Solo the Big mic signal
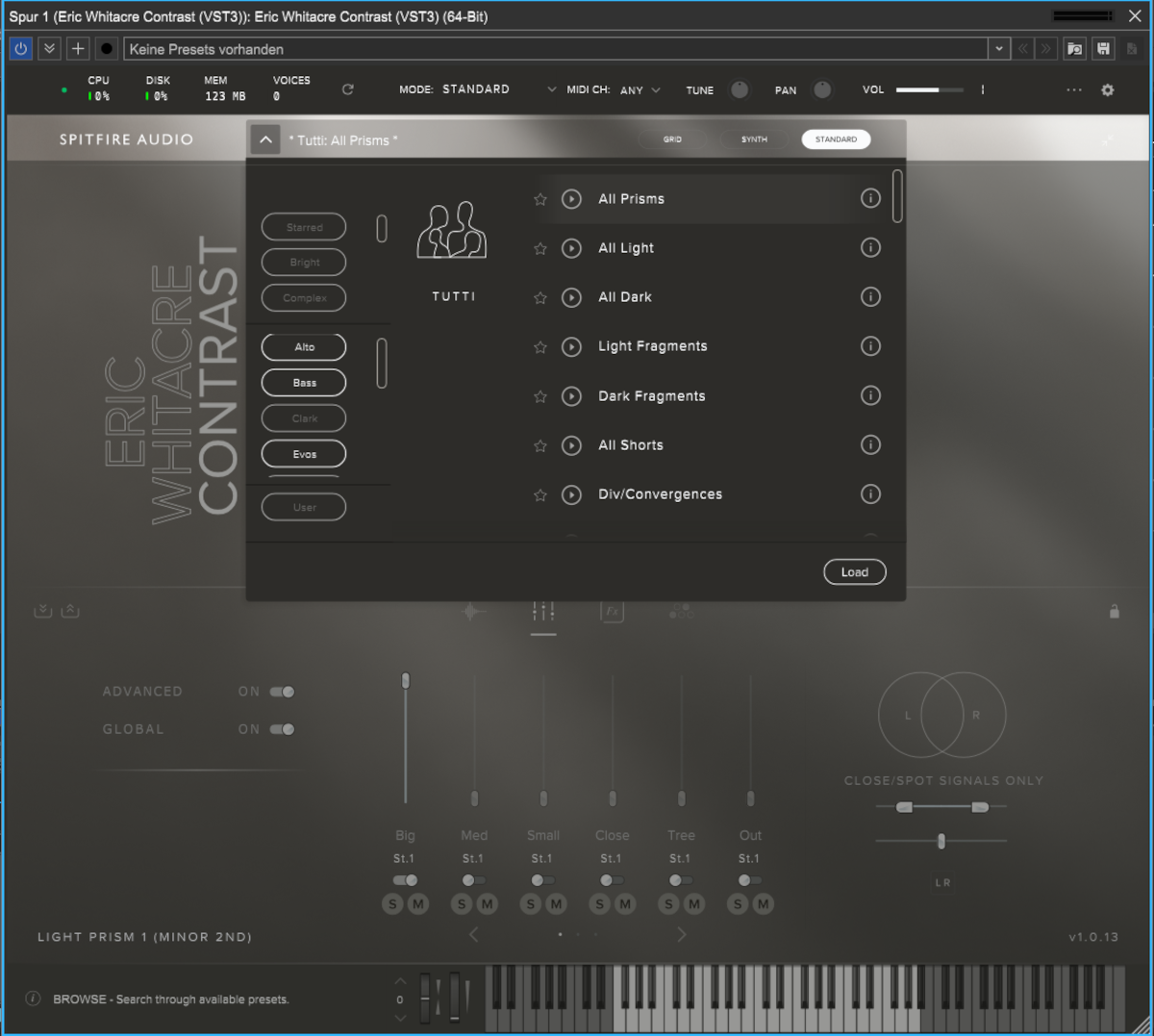1154x1036 pixels. 392,904
